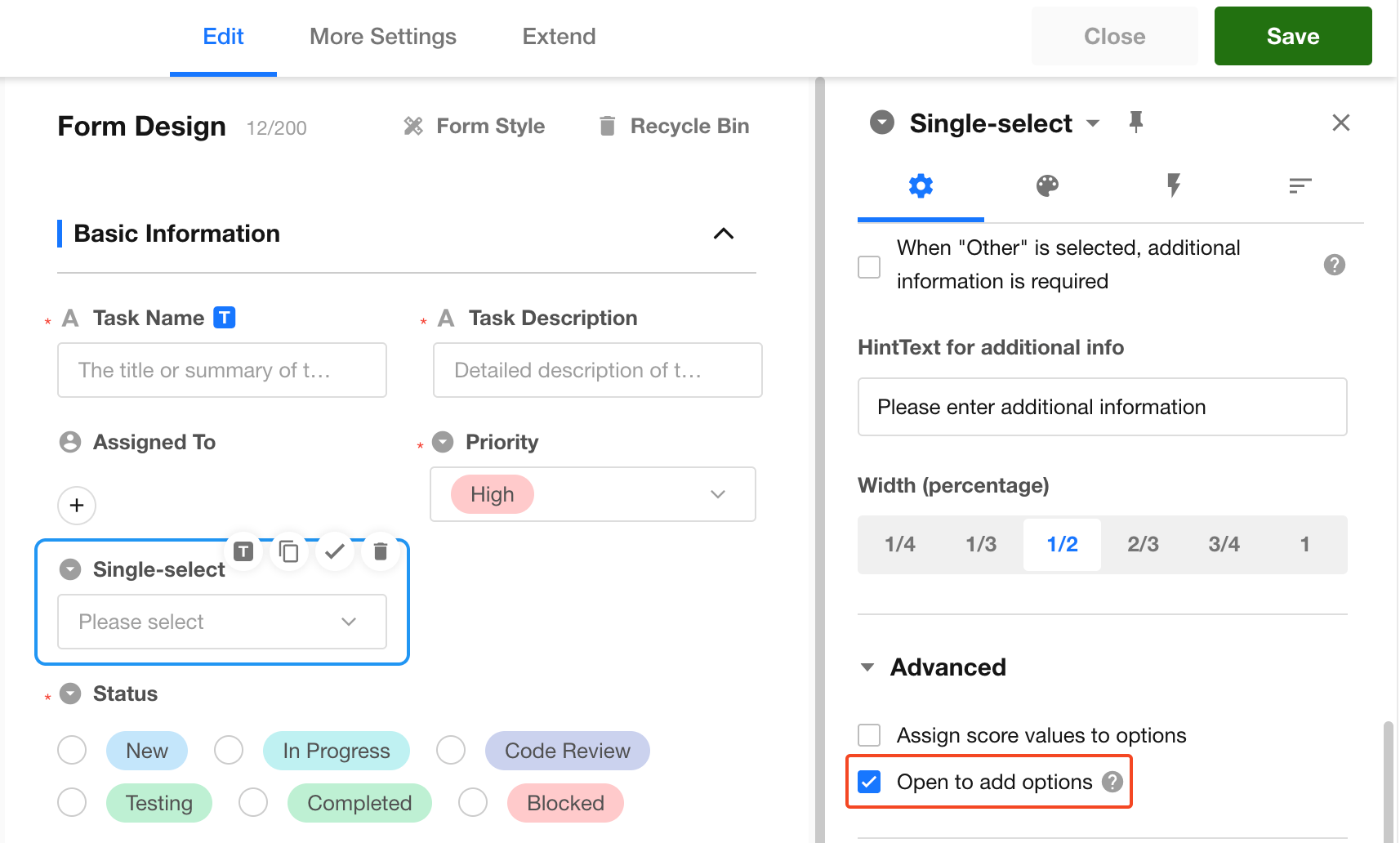Image resolution: width=1400 pixels, height=843 pixels.
Task: Uncheck Open to add options
Action: click(870, 782)
